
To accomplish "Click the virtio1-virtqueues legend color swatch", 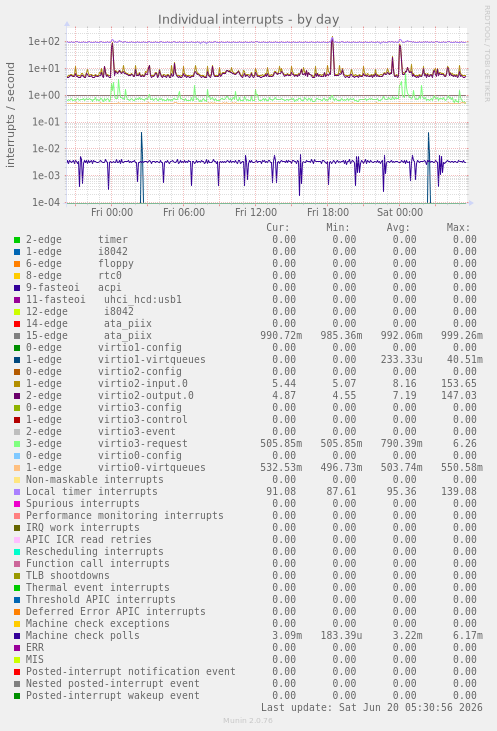I will (x=17, y=360).
